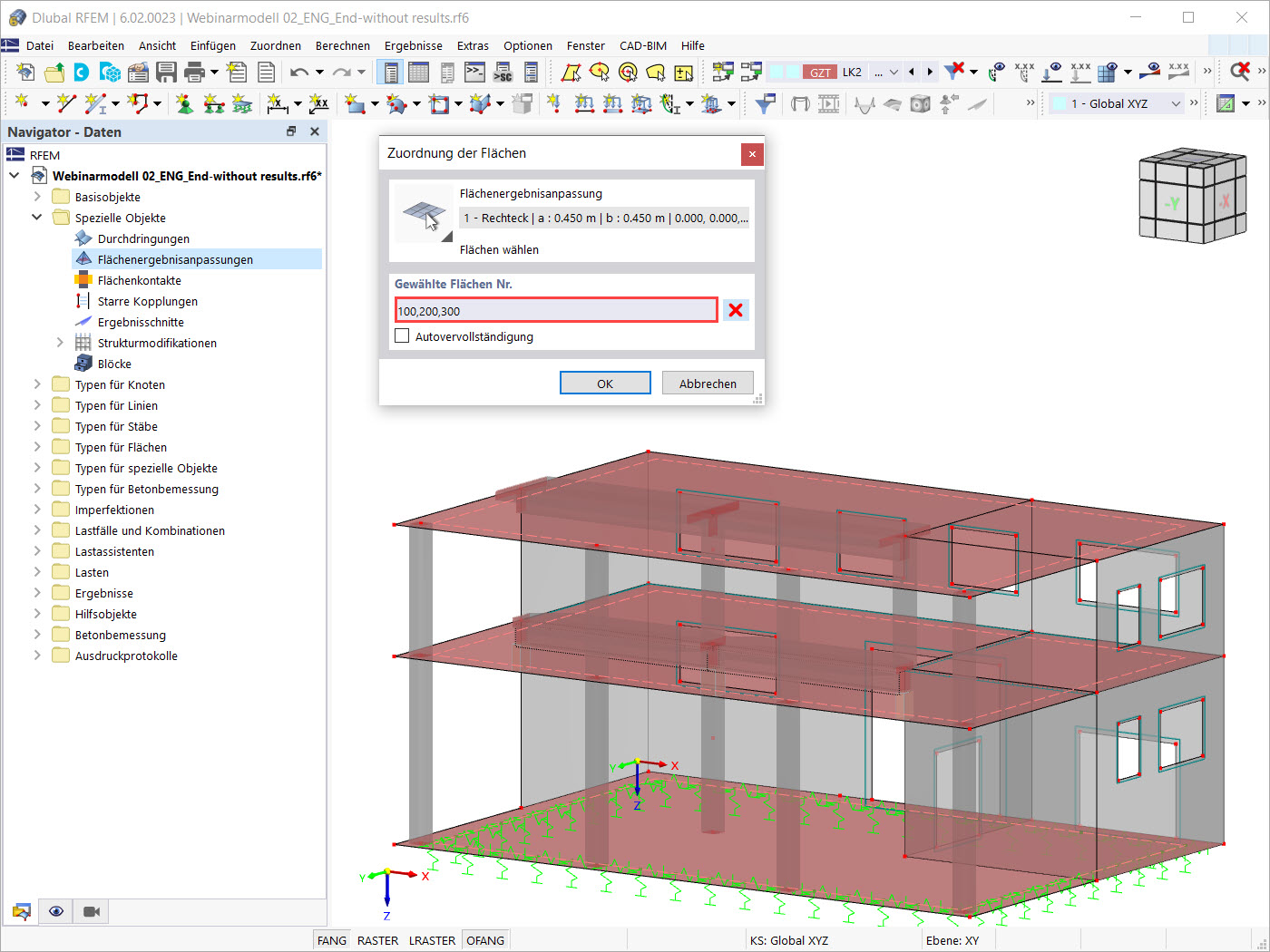1270x952 pixels.
Task: Open the CAD-BIM menu
Action: (643, 45)
